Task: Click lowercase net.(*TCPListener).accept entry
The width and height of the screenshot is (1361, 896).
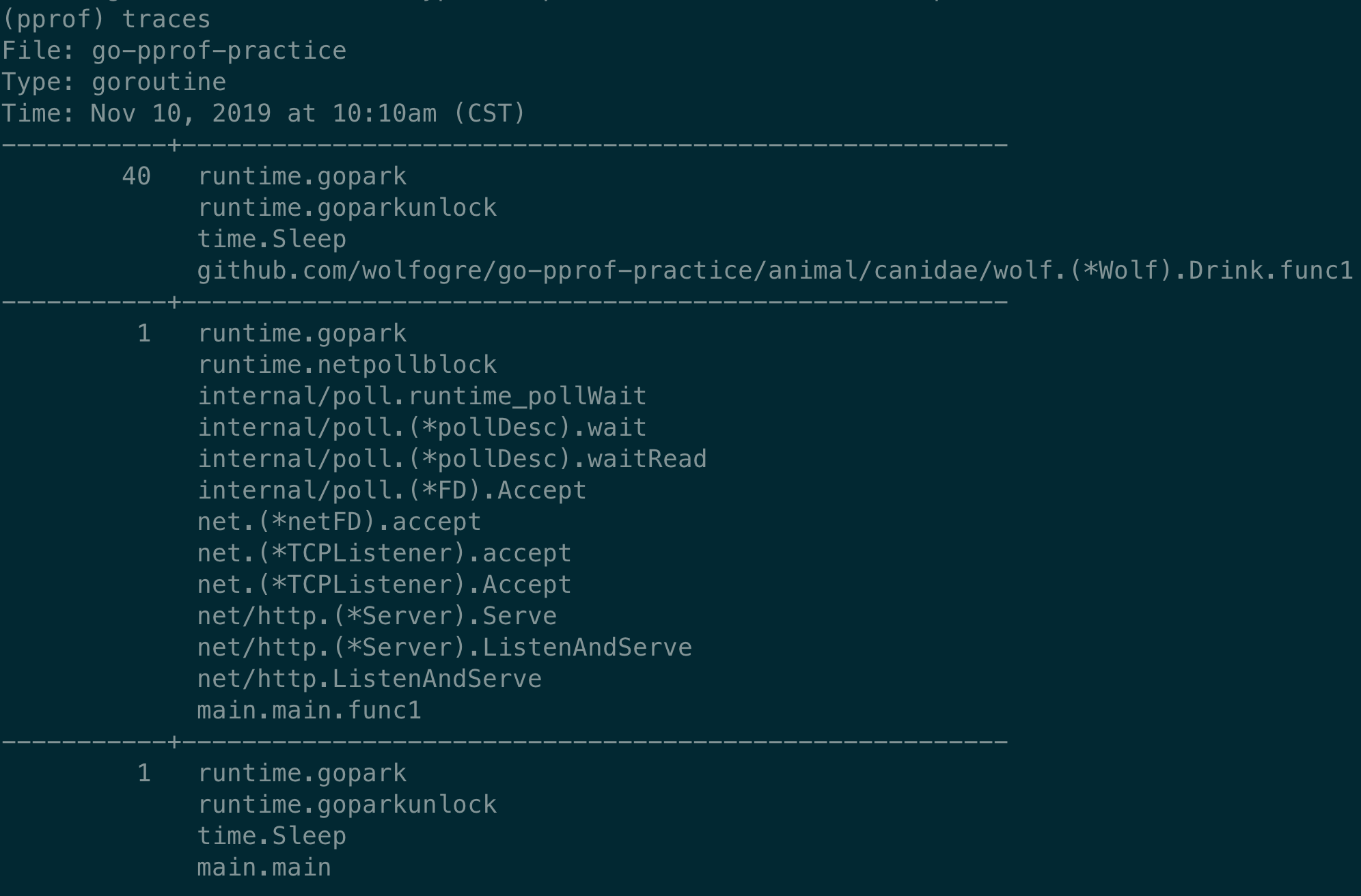Action: click(384, 553)
